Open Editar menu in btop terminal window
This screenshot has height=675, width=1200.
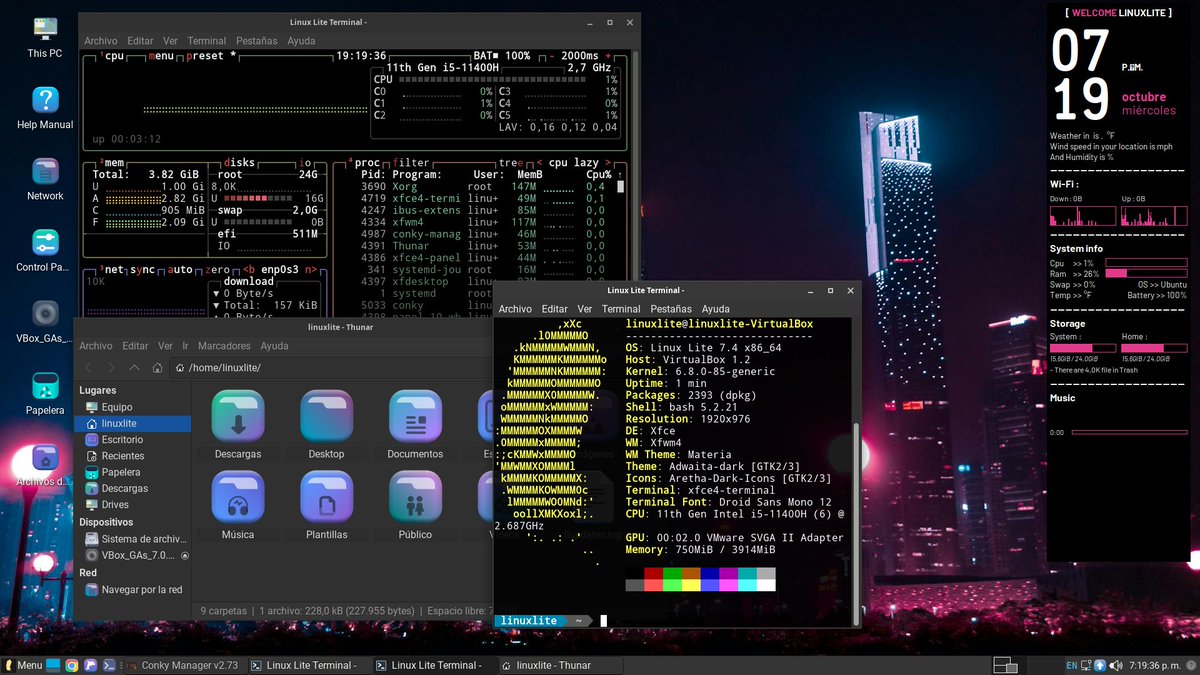(140, 41)
